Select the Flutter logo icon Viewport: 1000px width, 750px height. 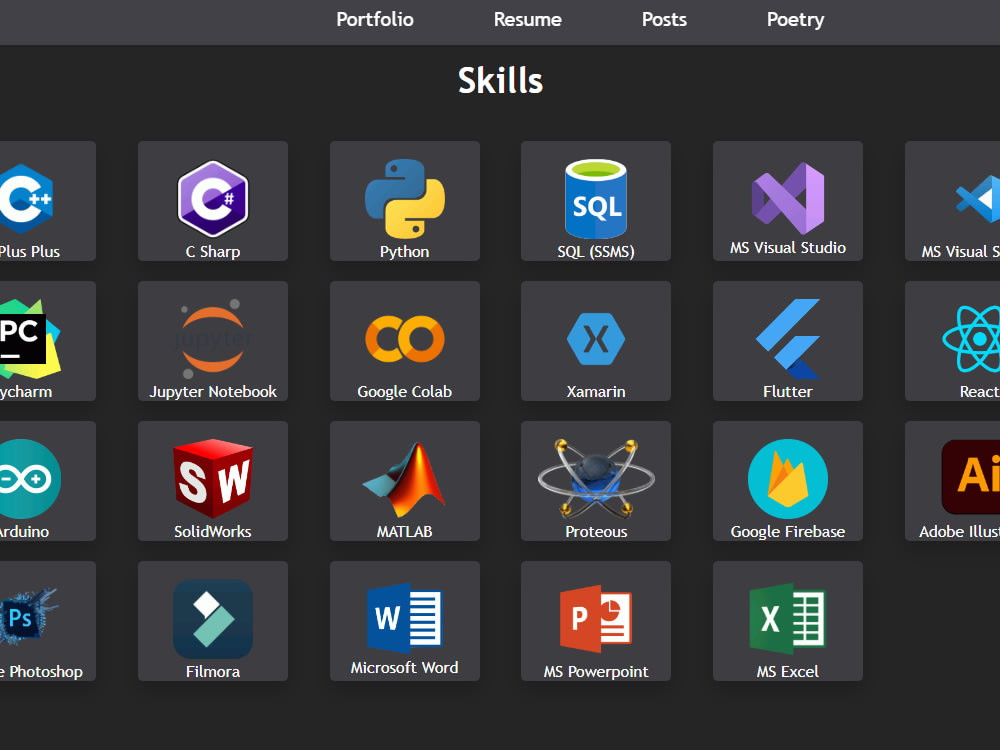[788, 339]
